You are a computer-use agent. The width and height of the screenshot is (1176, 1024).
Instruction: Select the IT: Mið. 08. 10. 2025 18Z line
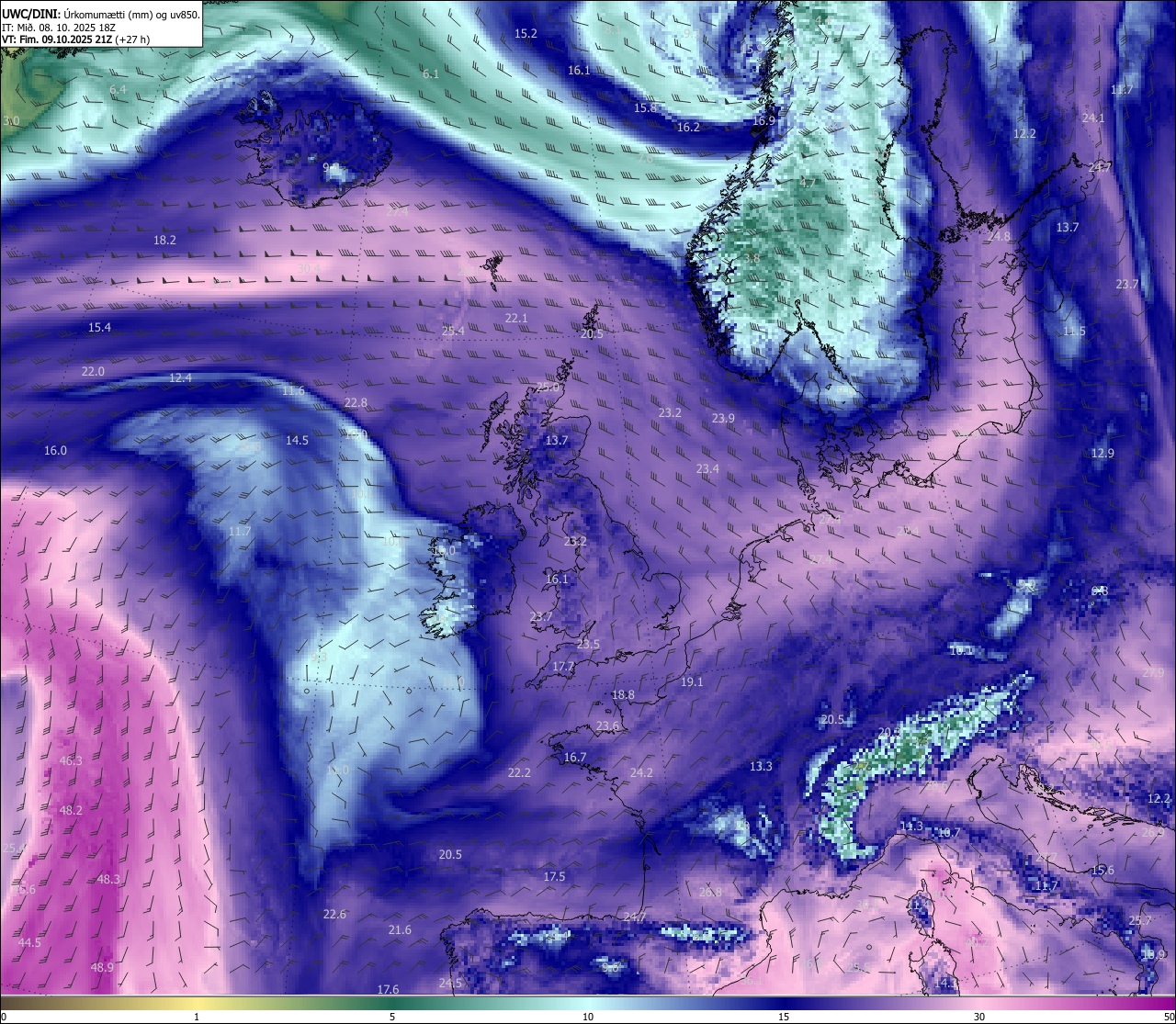(59, 27)
